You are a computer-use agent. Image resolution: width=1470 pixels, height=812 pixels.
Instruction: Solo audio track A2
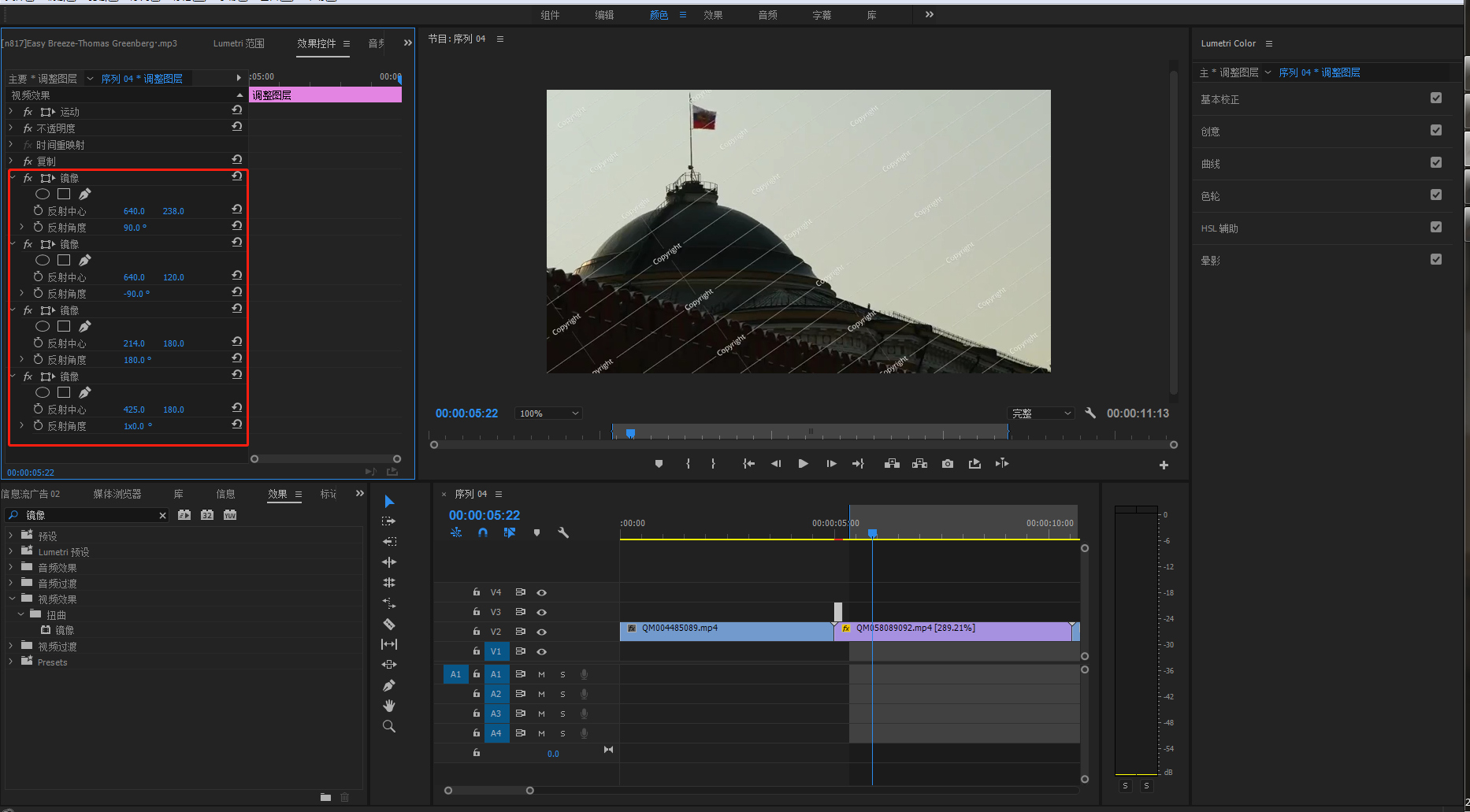[x=562, y=694]
